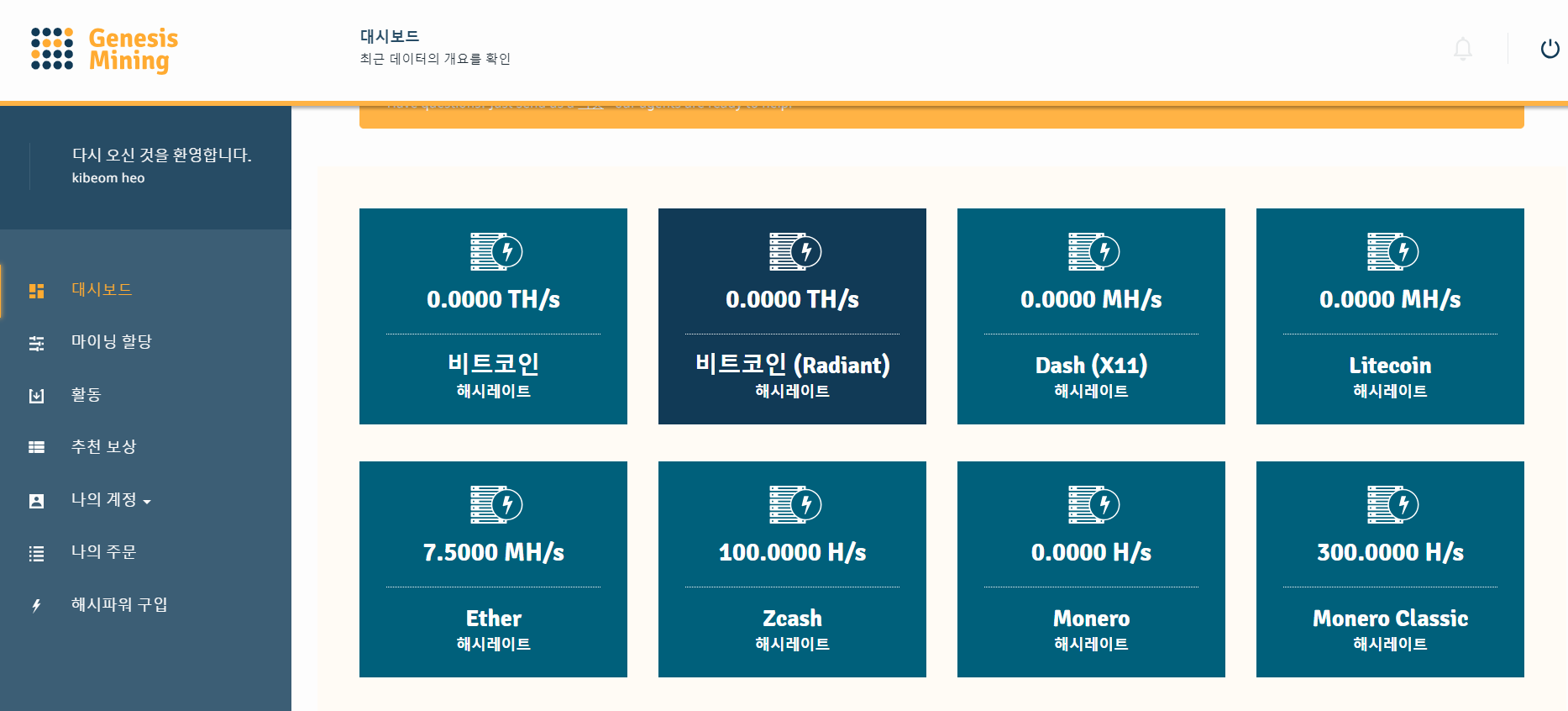Click the miner icon on Monero Classic card
The width and height of the screenshot is (1568, 711).
1392,504
